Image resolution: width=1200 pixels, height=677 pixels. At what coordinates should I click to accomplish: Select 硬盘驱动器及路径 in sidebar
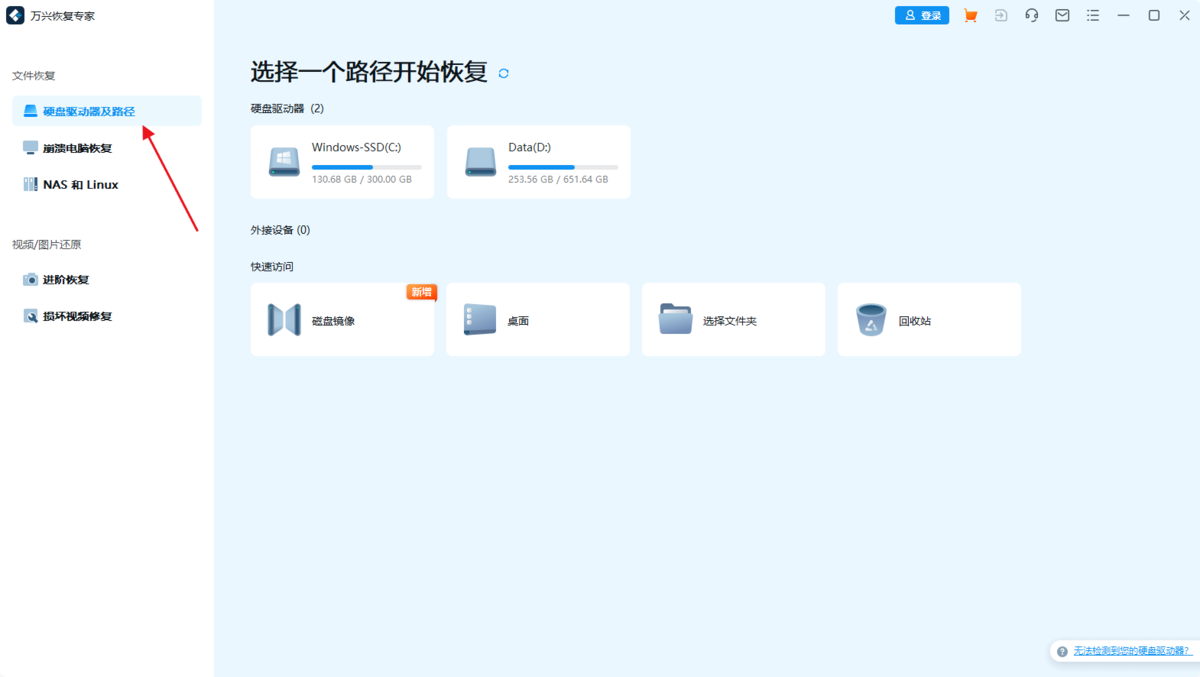click(x=89, y=111)
